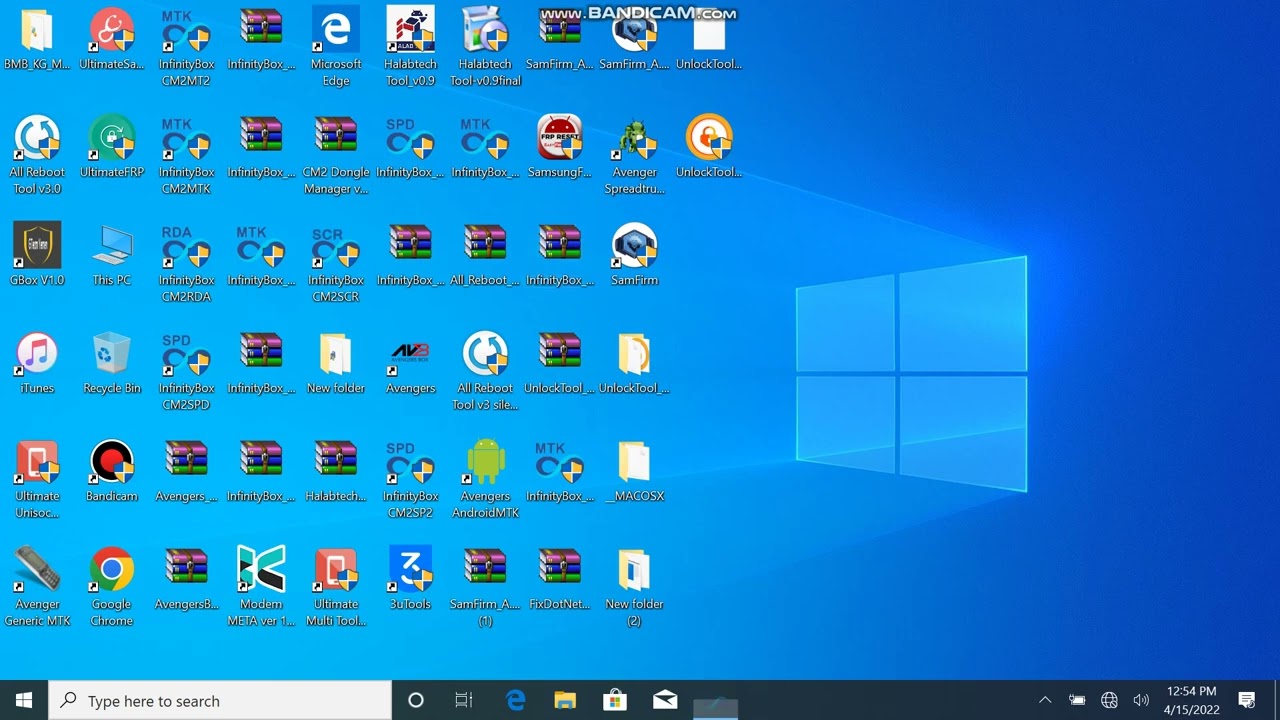Viewport: 1280px width, 720px height.
Task: Select the Avenger Spreadtru... shortcut
Action: coord(634,138)
